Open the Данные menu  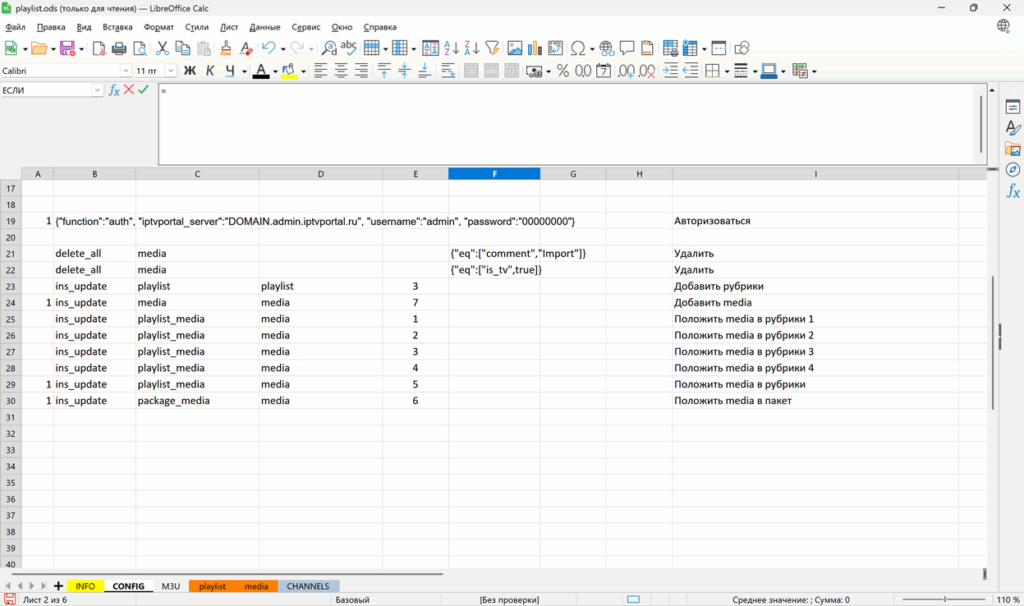[x=265, y=27]
